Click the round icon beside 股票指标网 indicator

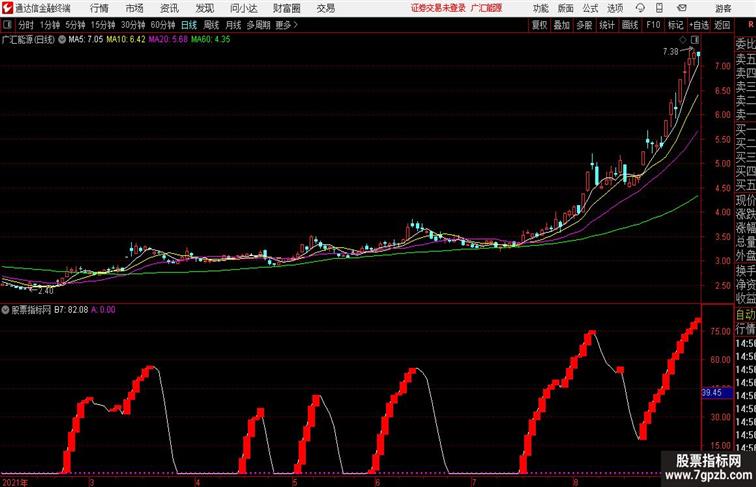pos(5,310)
